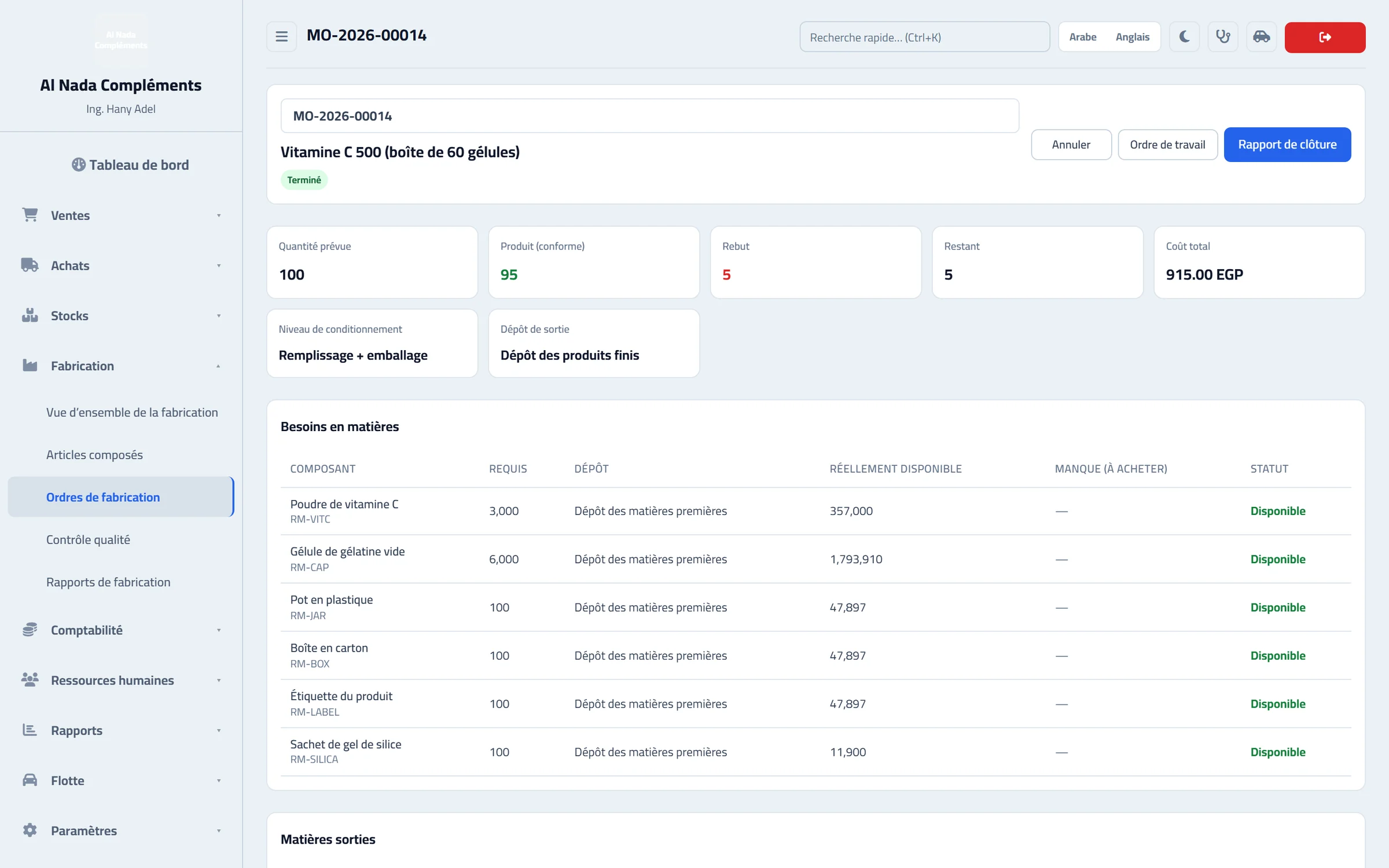Switch language to Anglais
The height and width of the screenshot is (868, 1389).
[1132, 37]
